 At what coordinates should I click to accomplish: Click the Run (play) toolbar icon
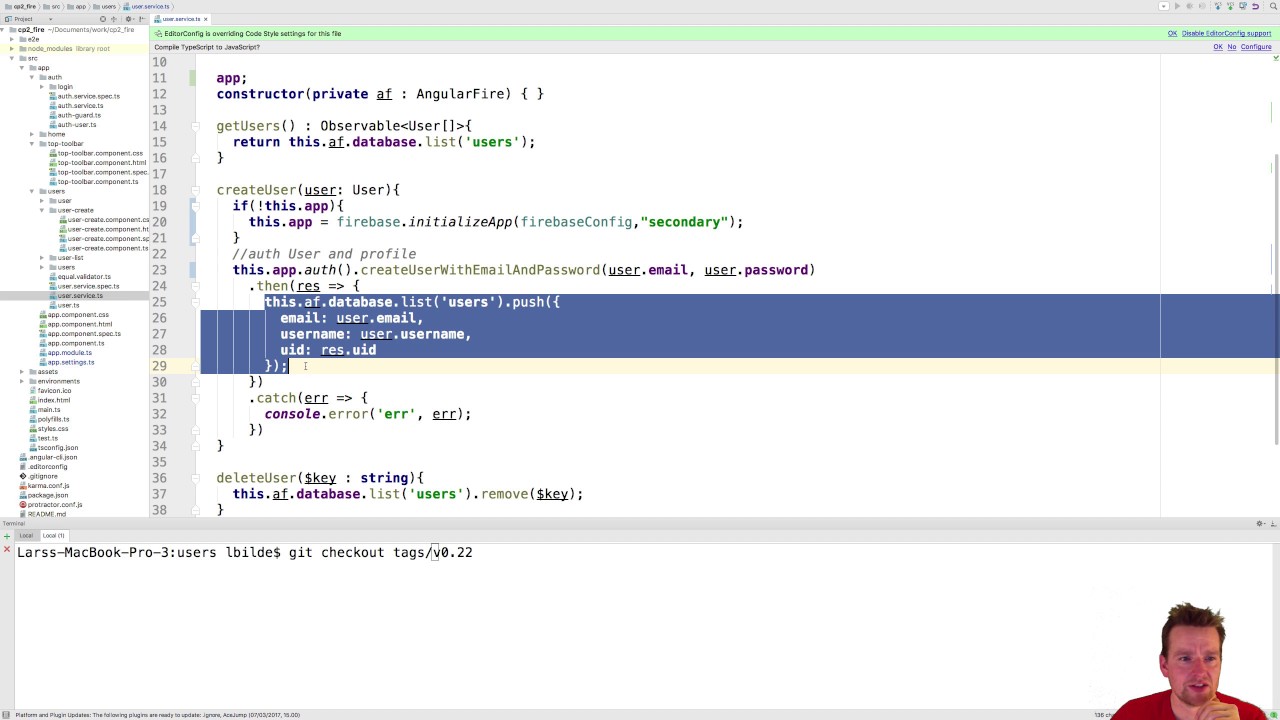(1177, 6)
